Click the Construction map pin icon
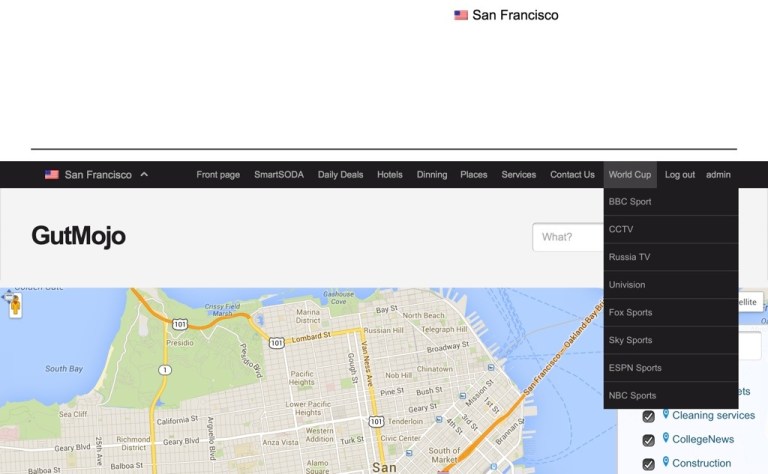This screenshot has width=768, height=474. click(665, 462)
